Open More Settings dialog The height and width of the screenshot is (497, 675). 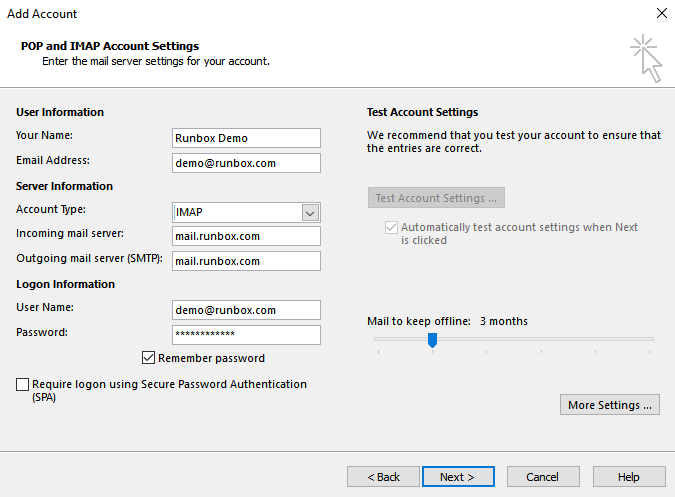(610, 405)
